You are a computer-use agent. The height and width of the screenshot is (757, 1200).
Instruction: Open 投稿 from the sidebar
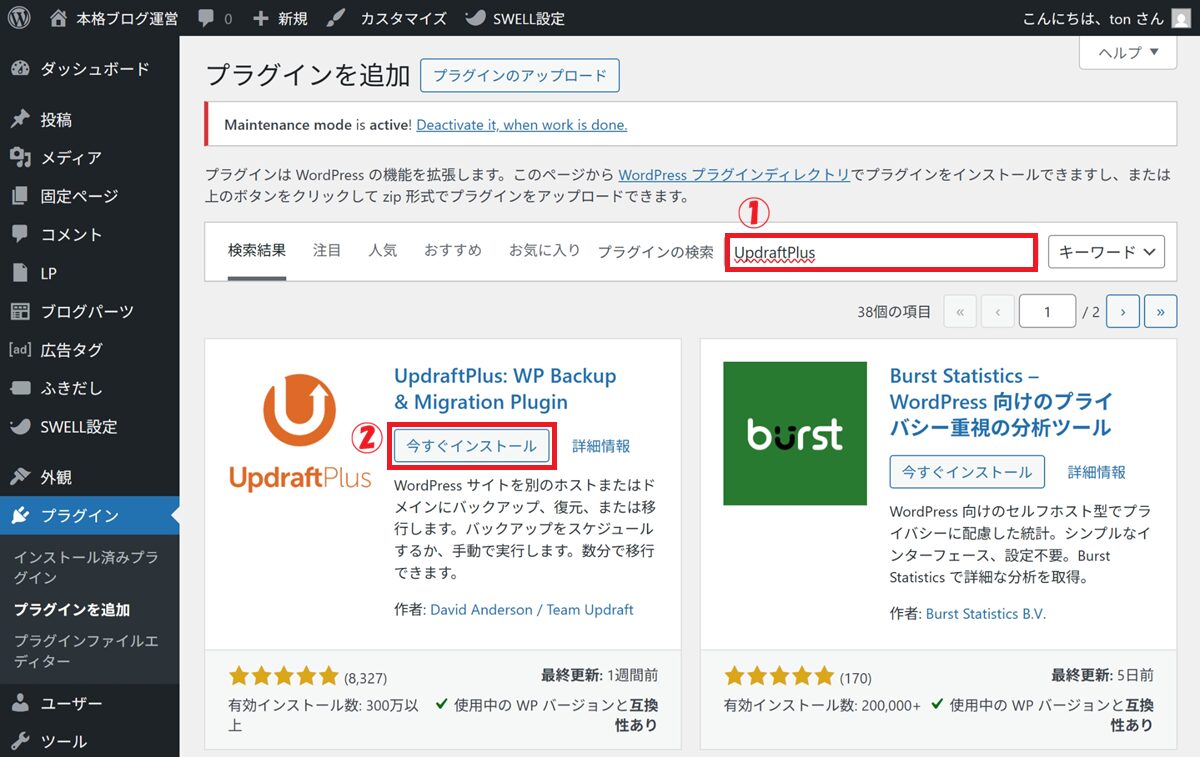click(x=56, y=120)
